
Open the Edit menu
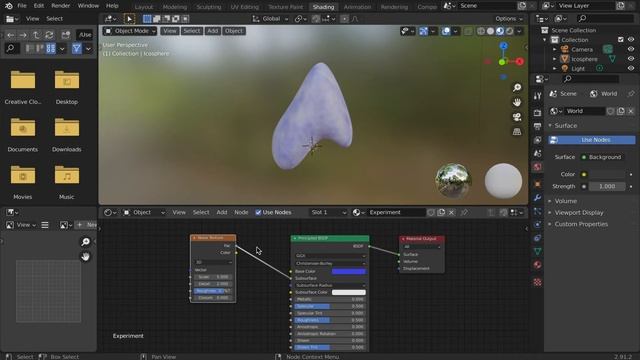coord(39,6)
